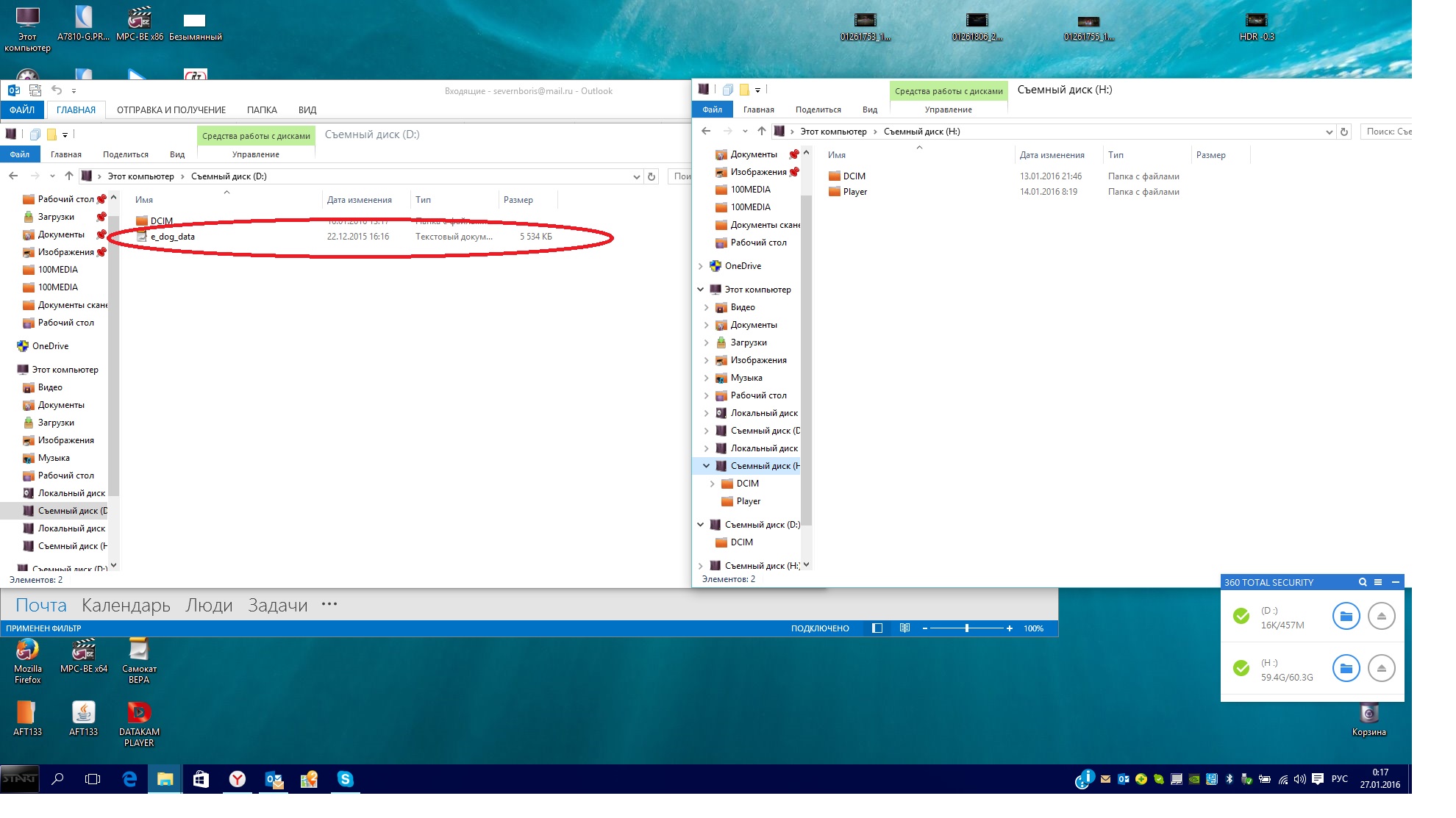The image size is (1456, 818).
Task: Open 360 Total Security hamburger menu
Action: 1378,582
